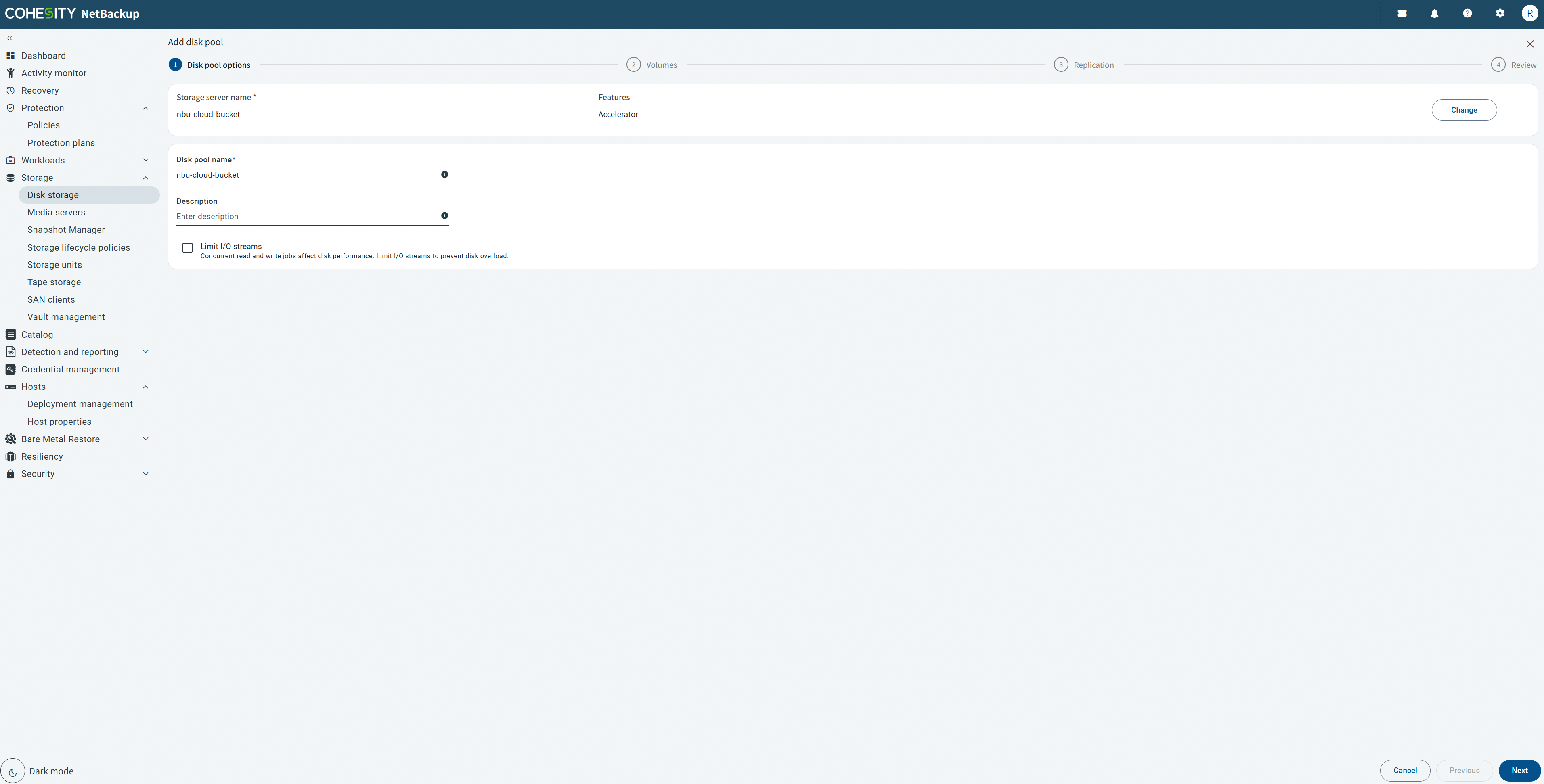The width and height of the screenshot is (1544, 784).
Task: Click the Hosts server icon
Action: click(10, 387)
